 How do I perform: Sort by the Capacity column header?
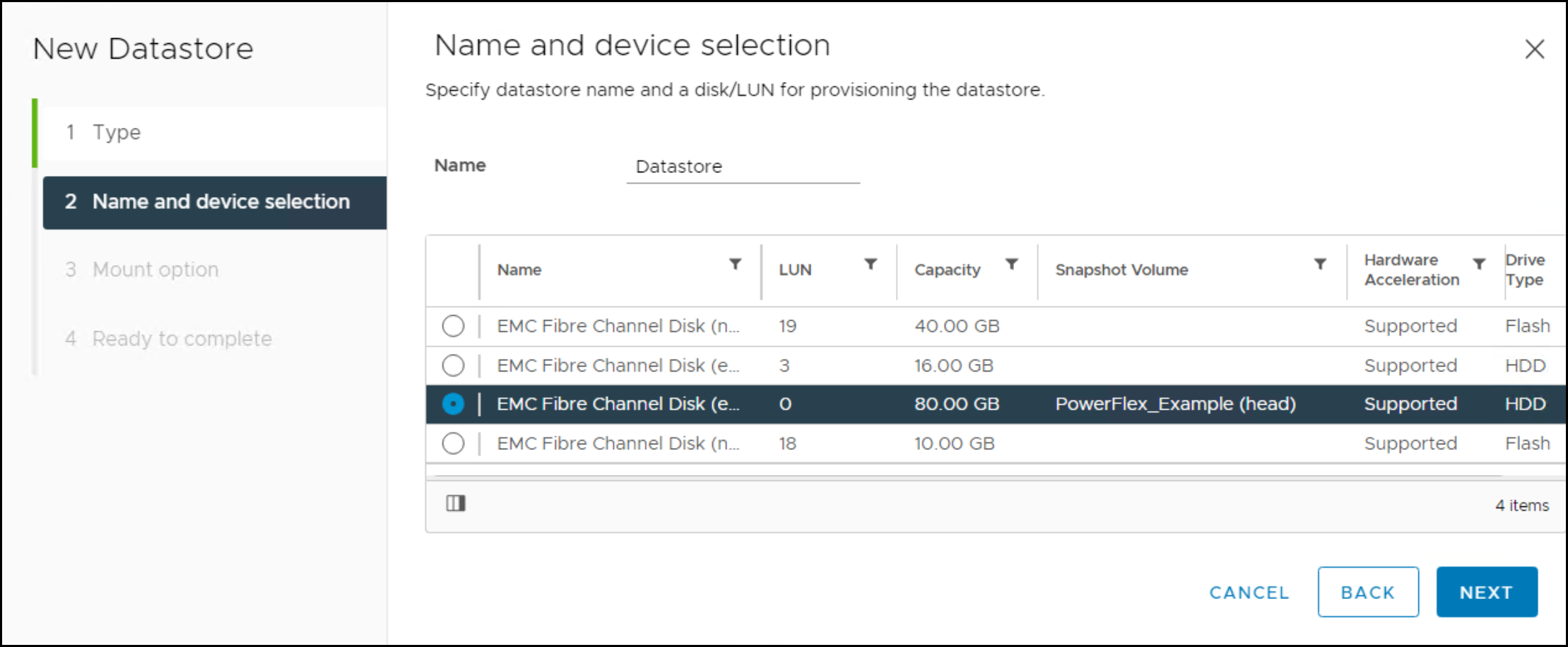point(947,270)
